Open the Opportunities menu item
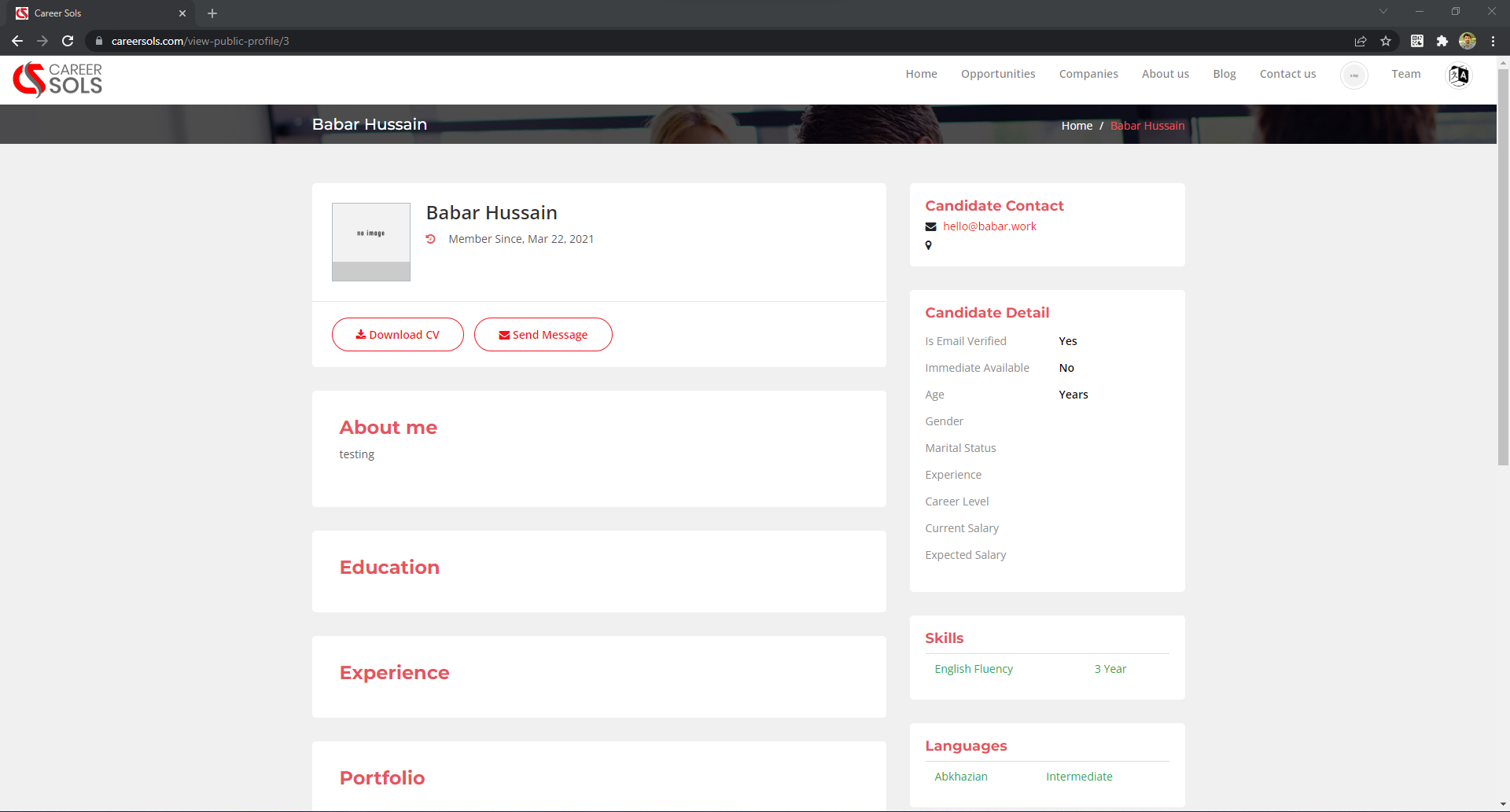1510x812 pixels. 997,74
